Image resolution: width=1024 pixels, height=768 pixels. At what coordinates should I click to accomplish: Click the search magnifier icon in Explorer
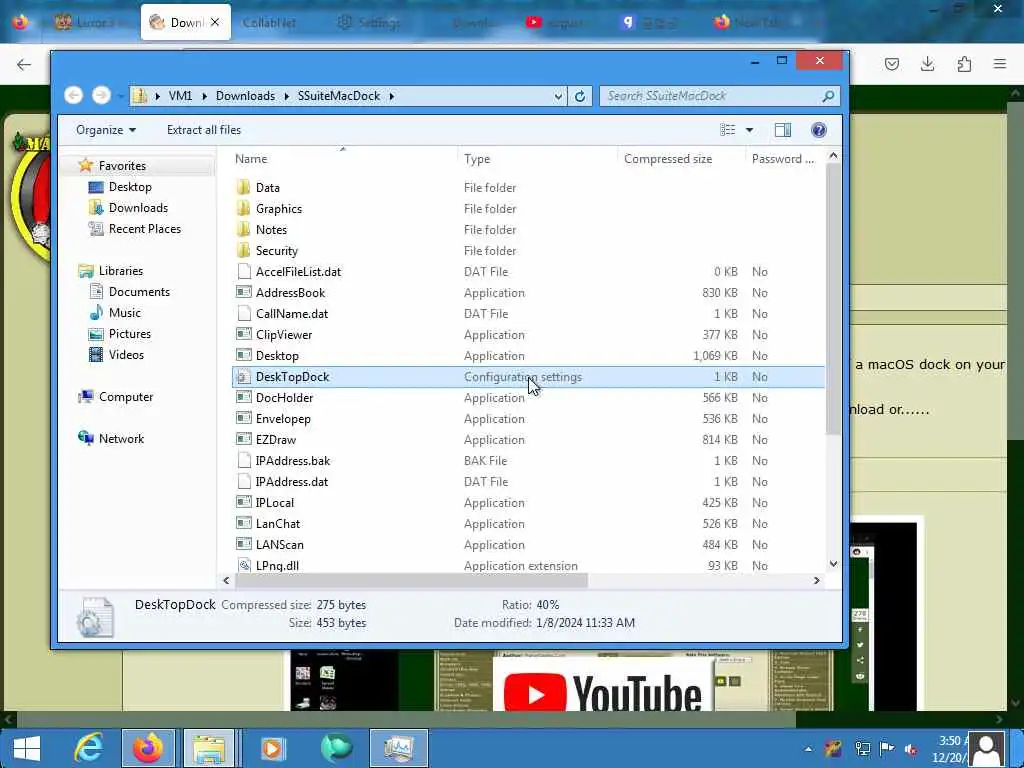coord(828,96)
